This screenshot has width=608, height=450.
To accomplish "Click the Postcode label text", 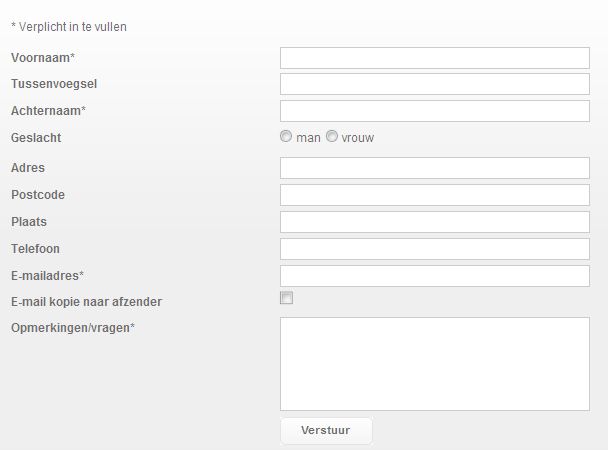I will pyautogui.click(x=38, y=195).
